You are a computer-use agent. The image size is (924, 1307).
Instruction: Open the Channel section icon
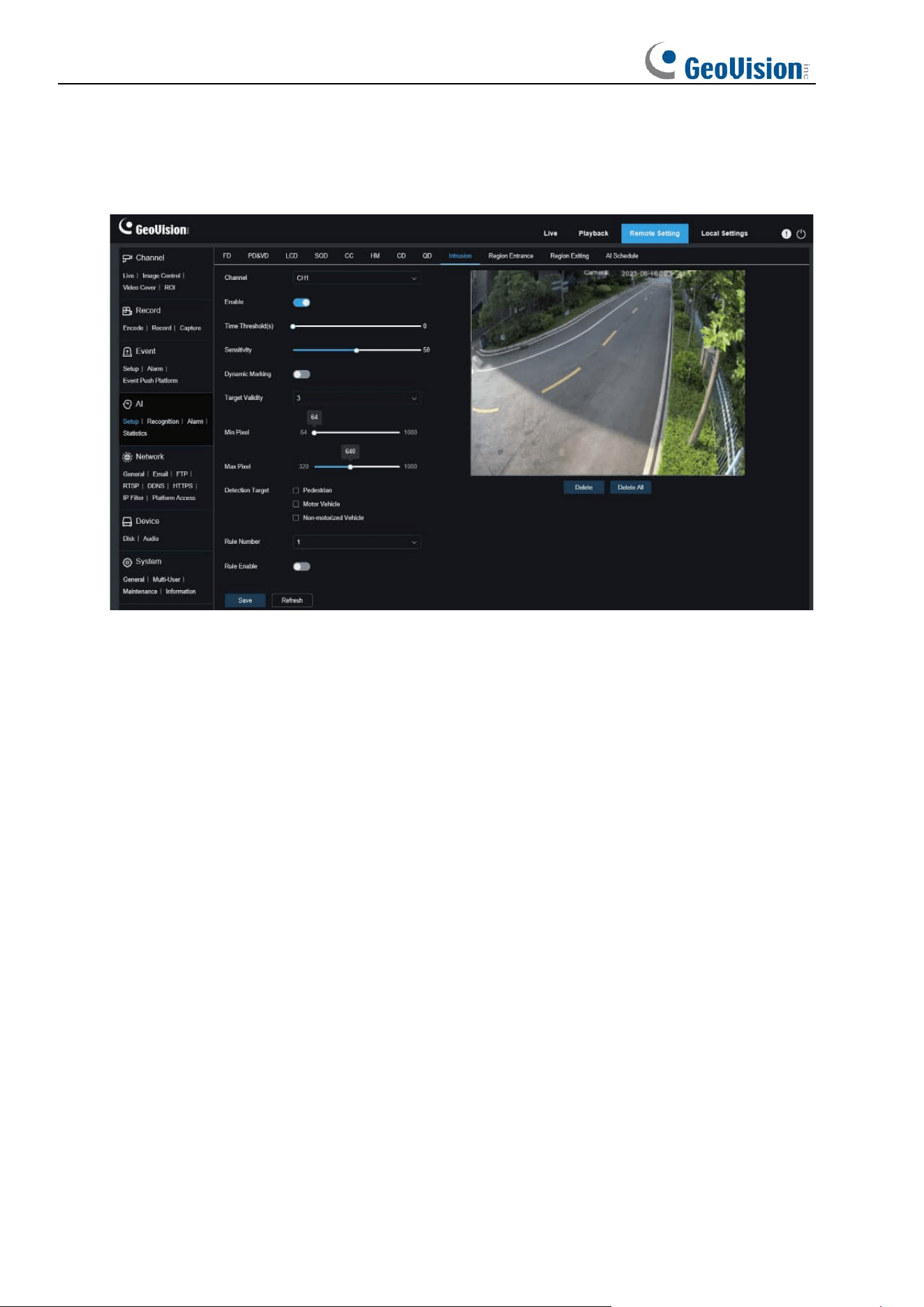[127, 258]
